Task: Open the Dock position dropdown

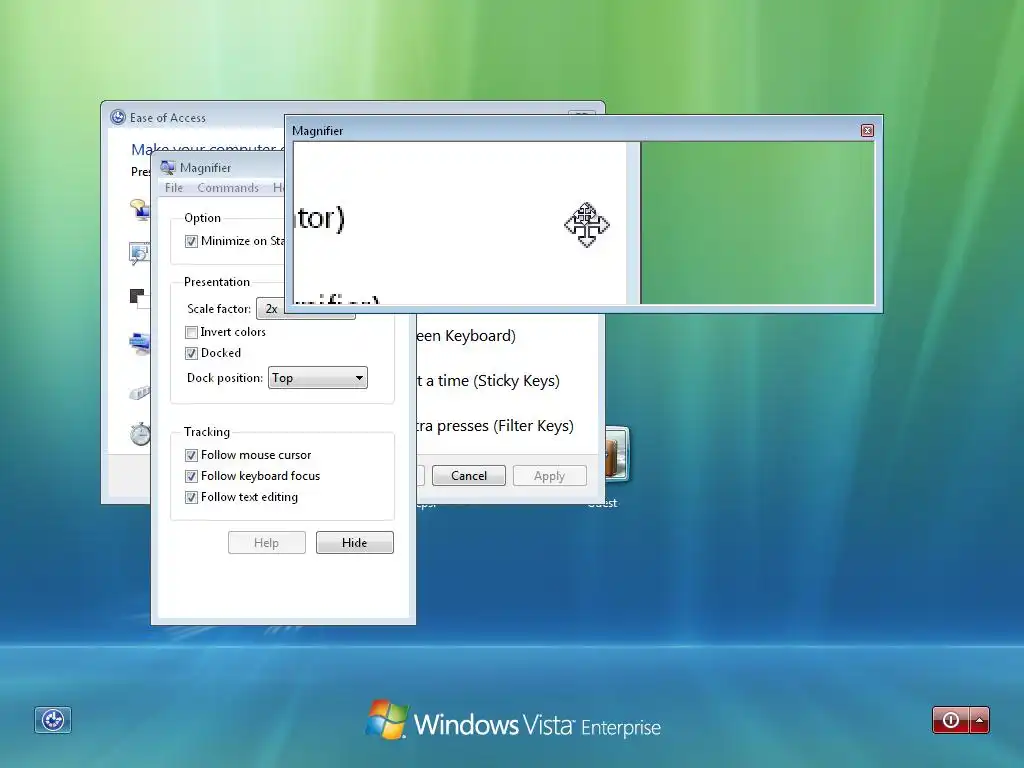Action: click(318, 377)
